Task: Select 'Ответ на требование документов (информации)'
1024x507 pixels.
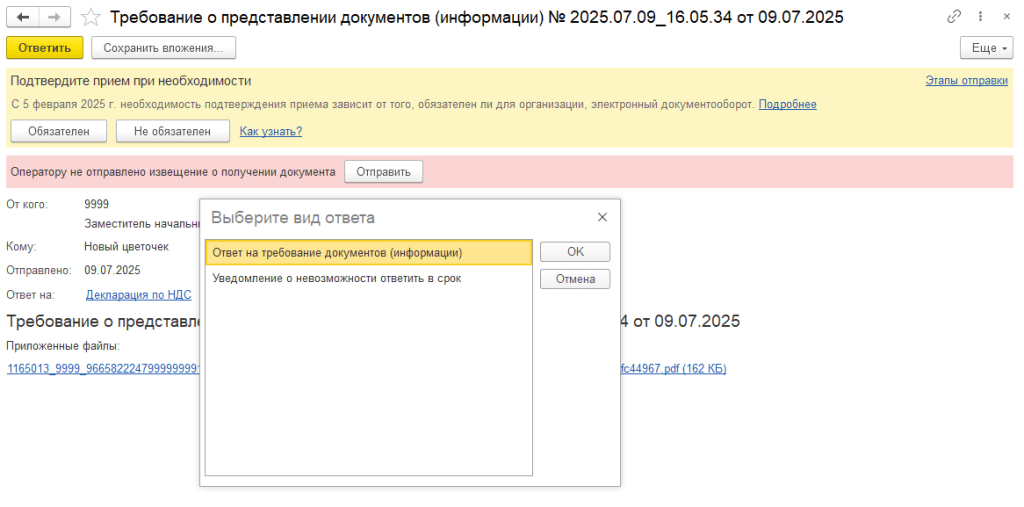Action: pos(337,253)
